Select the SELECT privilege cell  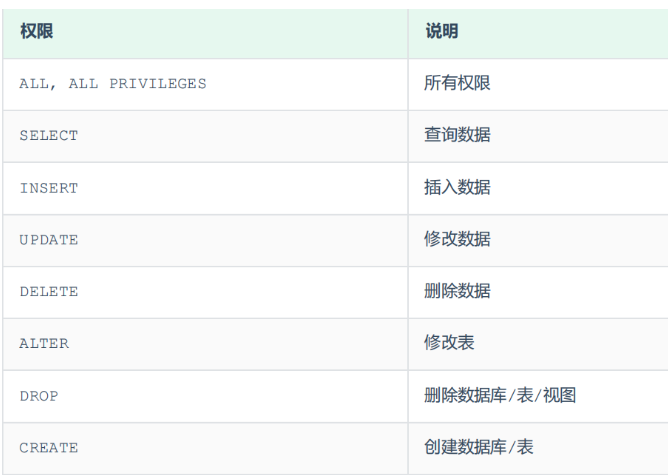pos(48,136)
